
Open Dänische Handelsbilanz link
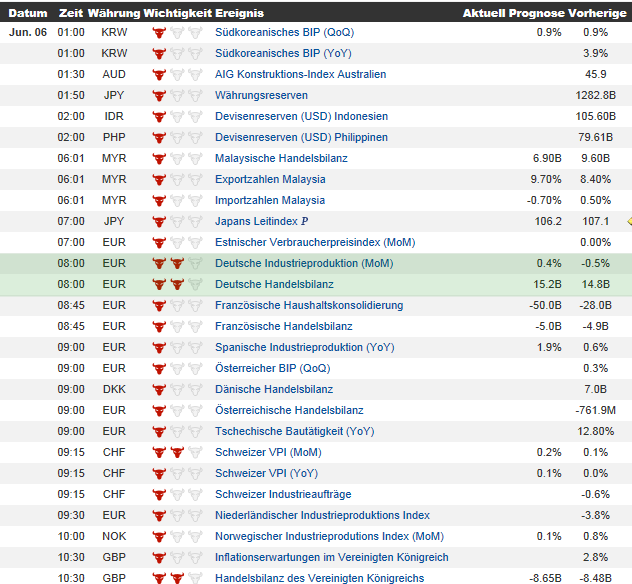tap(274, 389)
